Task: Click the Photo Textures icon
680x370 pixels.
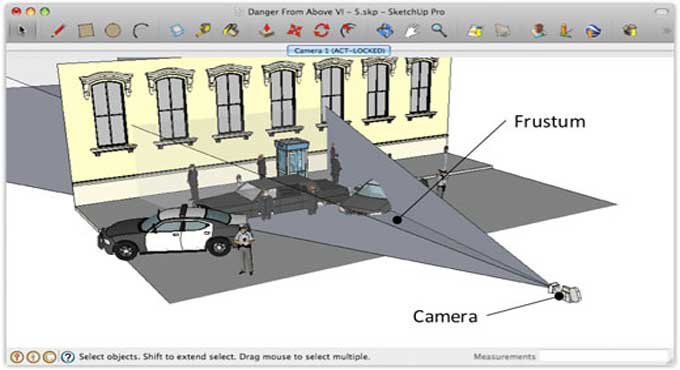Action: click(566, 31)
